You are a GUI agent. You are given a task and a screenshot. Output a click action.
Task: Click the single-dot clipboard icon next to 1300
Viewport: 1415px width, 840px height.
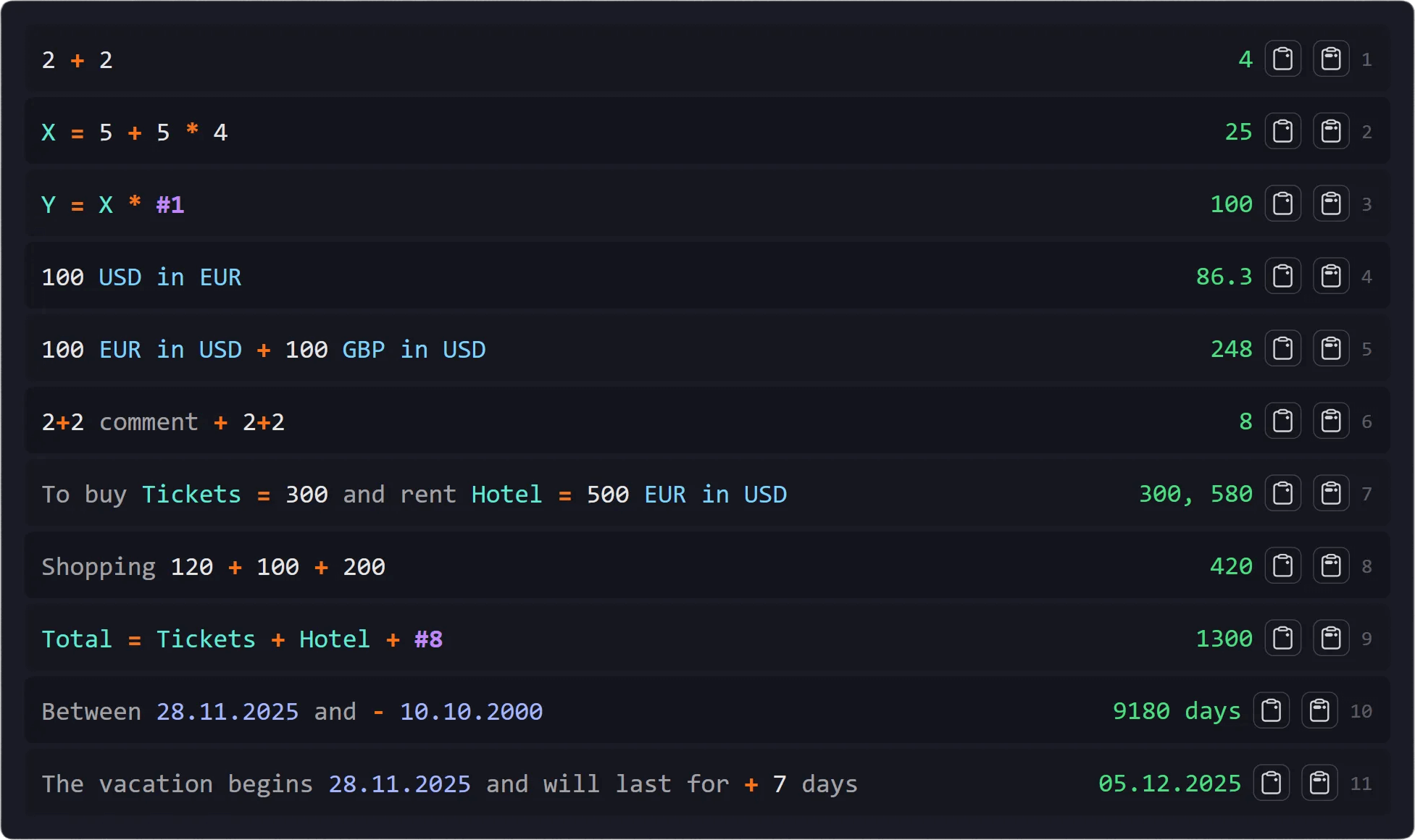pos(1282,638)
